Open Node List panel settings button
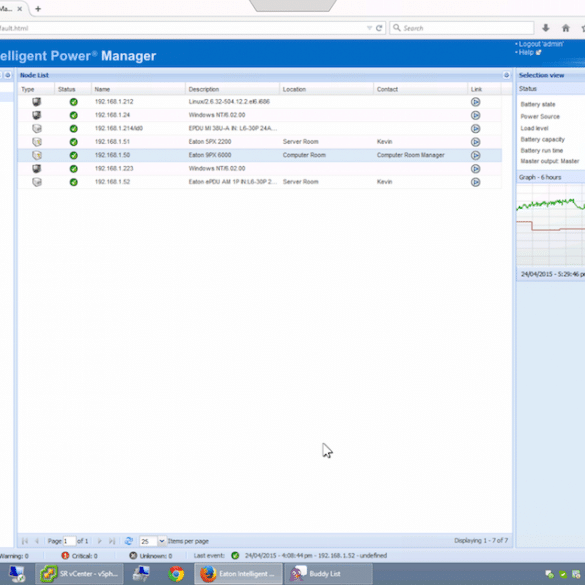Image resolution: width=585 pixels, height=585 pixels. pyautogui.click(x=506, y=75)
